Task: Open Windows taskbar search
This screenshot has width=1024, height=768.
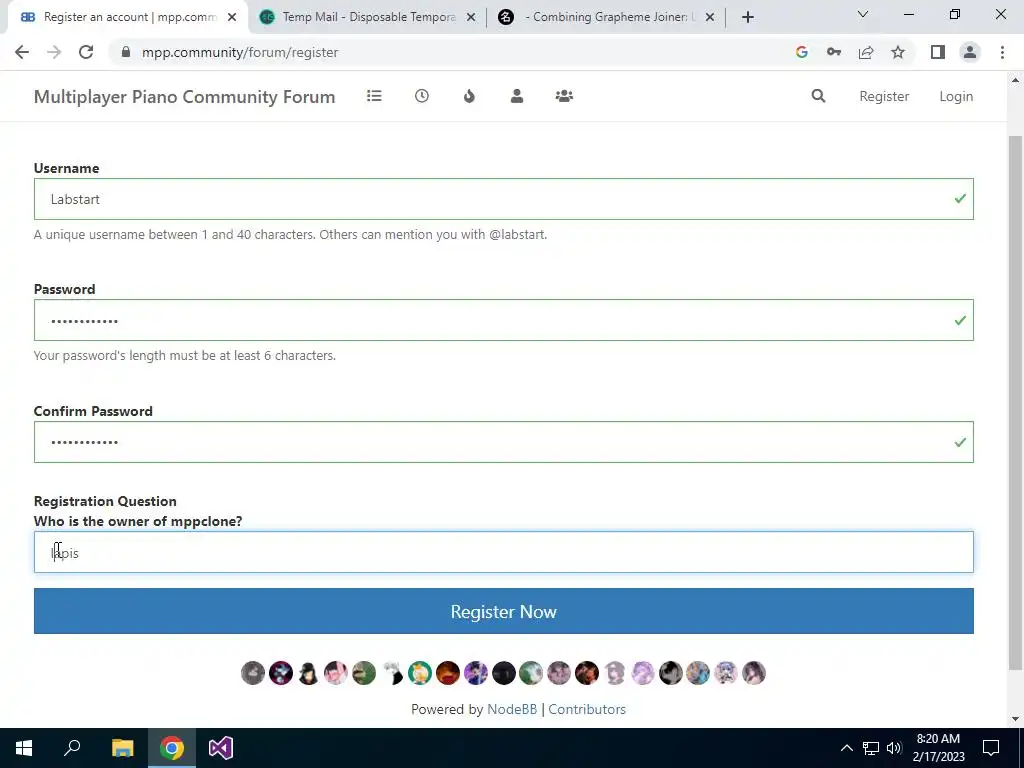Action: pos(72,748)
